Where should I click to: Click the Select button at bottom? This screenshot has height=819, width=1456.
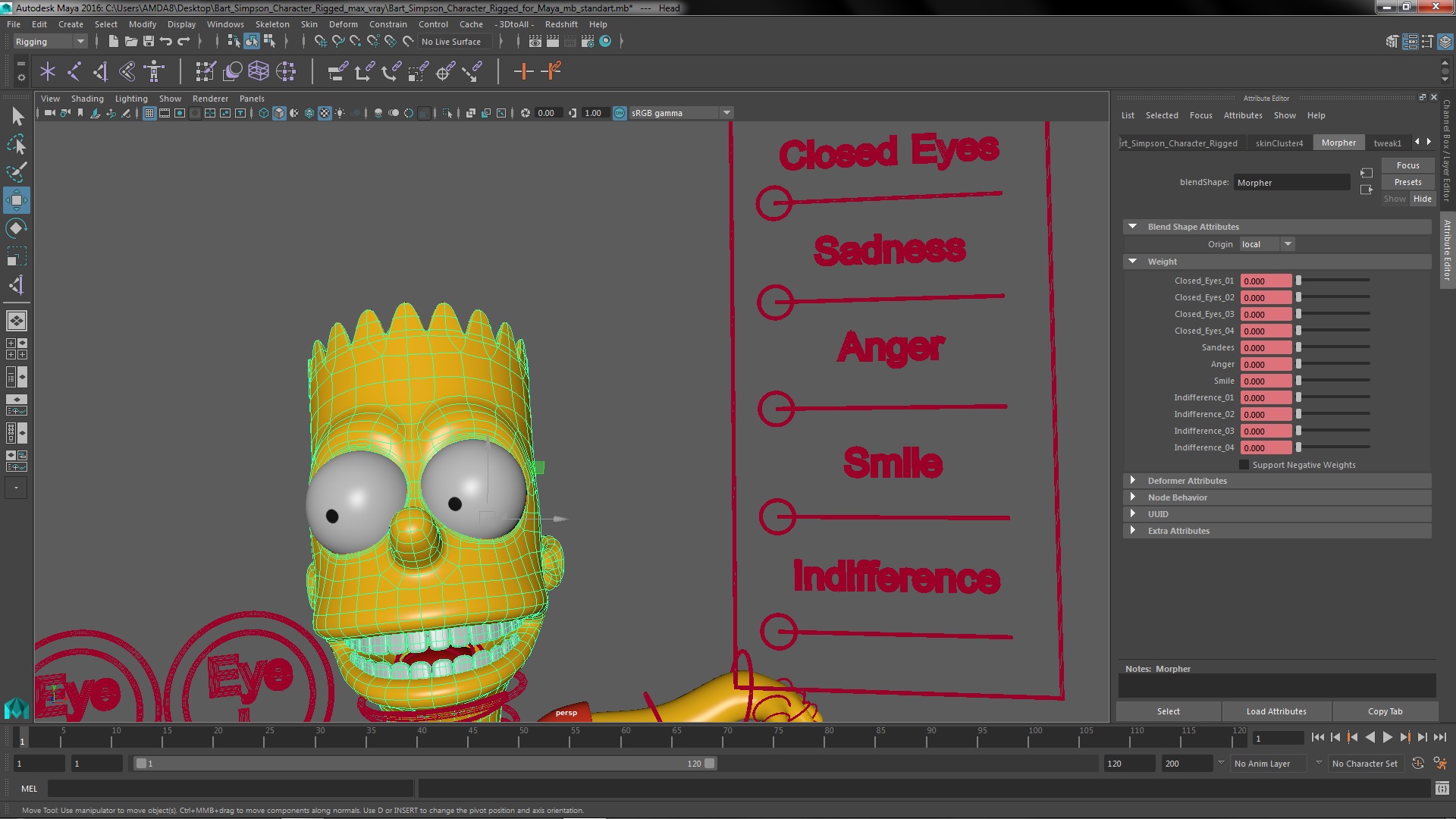(x=1168, y=711)
